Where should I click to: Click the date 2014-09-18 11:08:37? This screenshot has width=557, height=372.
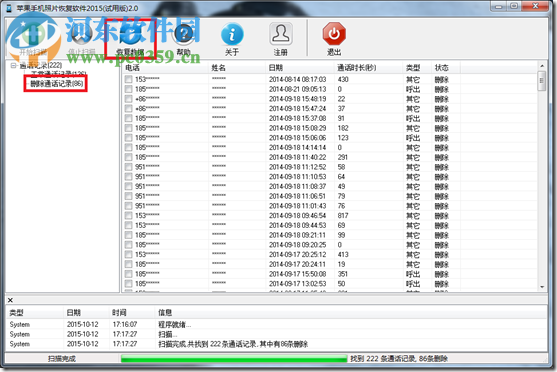click(x=297, y=187)
